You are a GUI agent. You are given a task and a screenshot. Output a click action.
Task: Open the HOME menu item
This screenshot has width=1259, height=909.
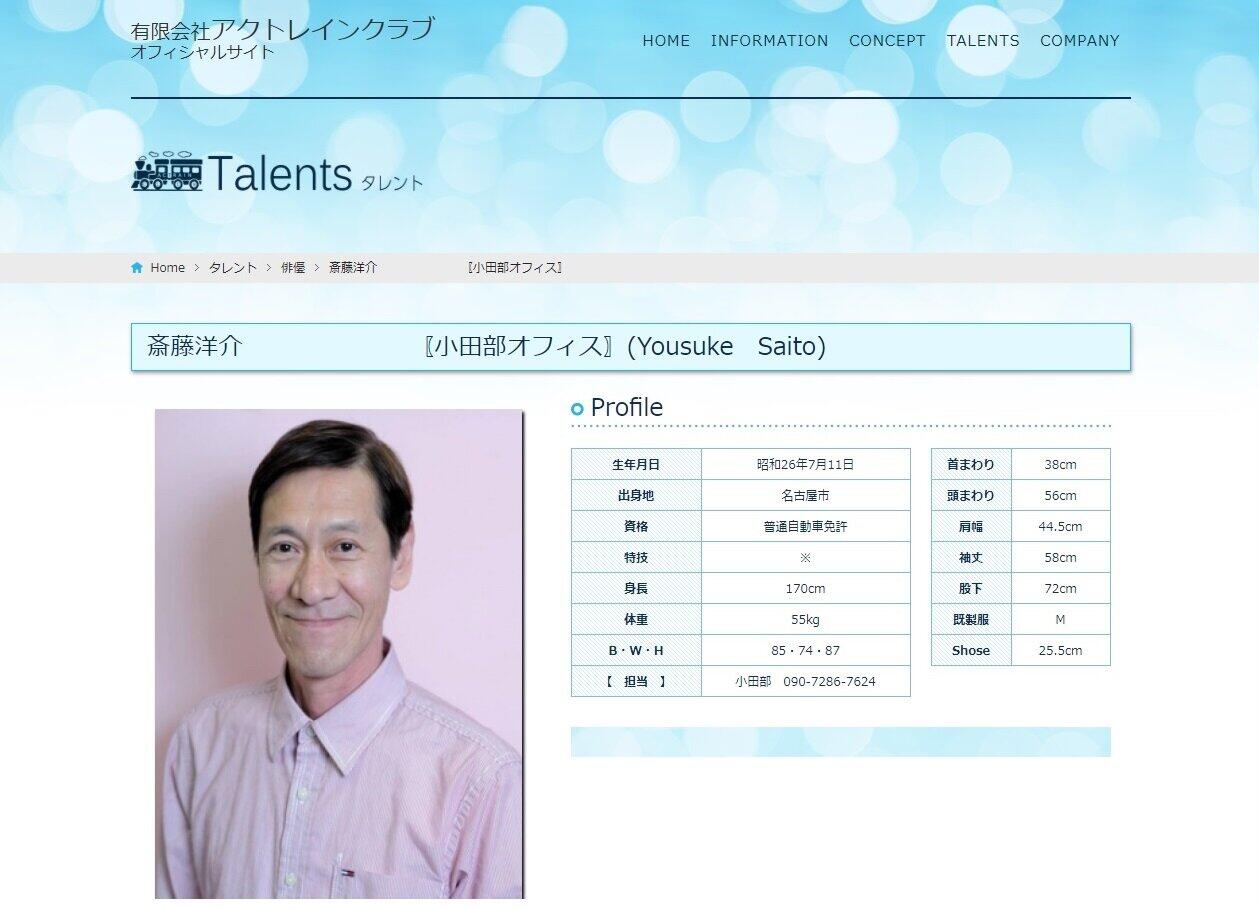click(665, 41)
